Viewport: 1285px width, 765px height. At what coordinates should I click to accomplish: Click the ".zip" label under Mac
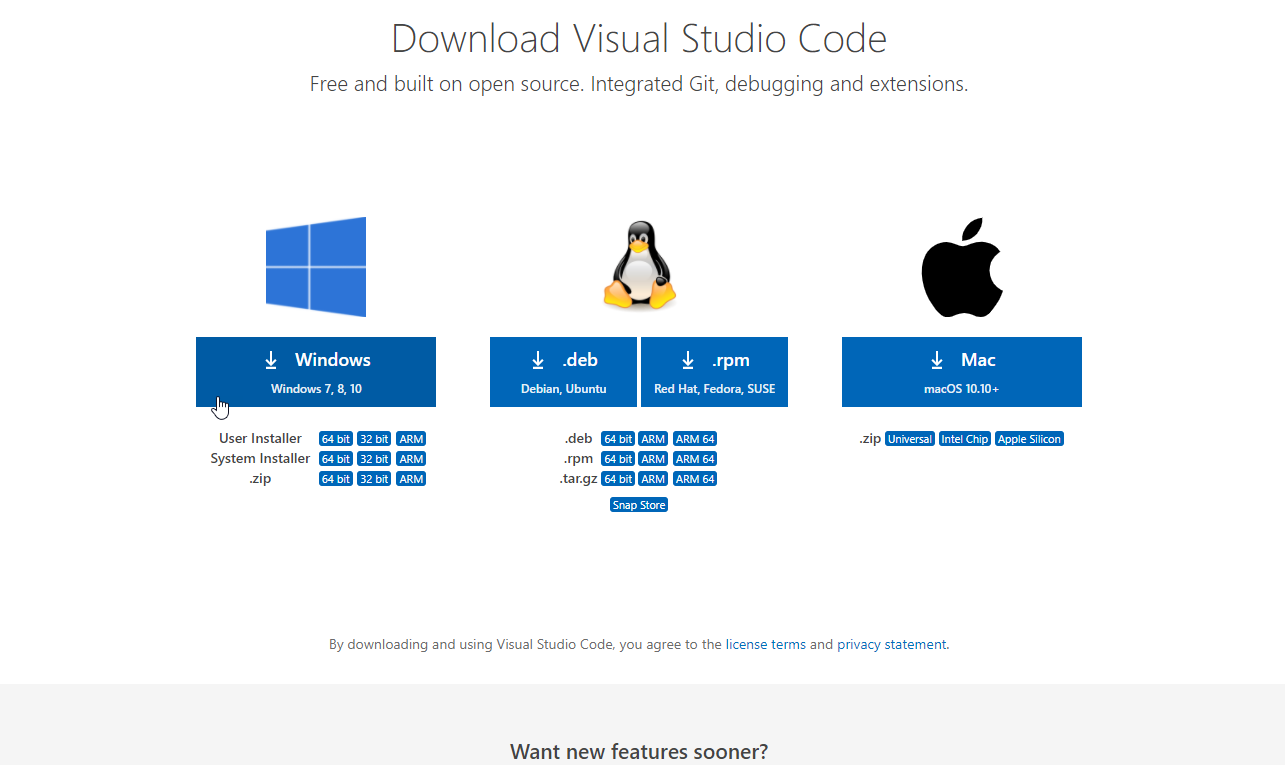[870, 439]
